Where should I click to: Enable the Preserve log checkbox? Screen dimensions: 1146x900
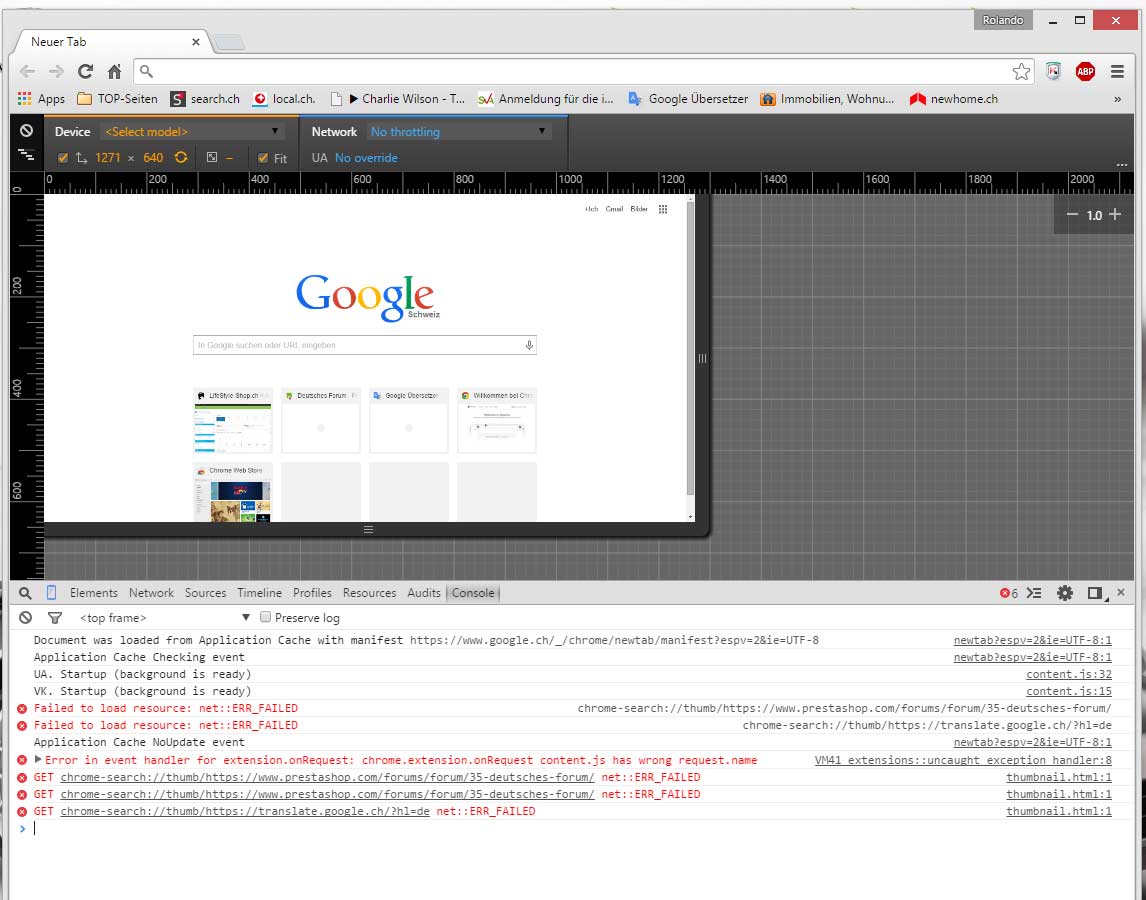coord(266,617)
